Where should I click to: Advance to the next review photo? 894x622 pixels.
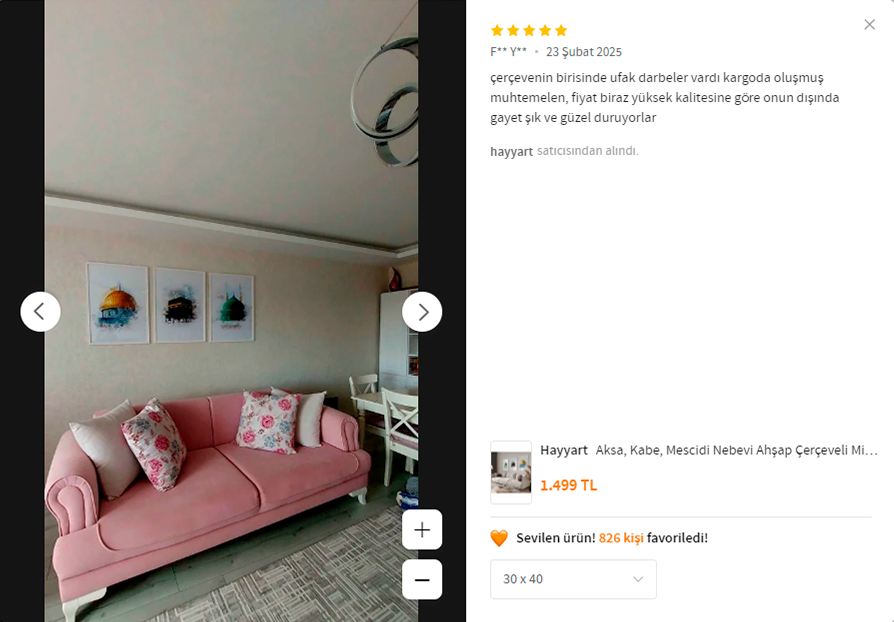coord(422,312)
